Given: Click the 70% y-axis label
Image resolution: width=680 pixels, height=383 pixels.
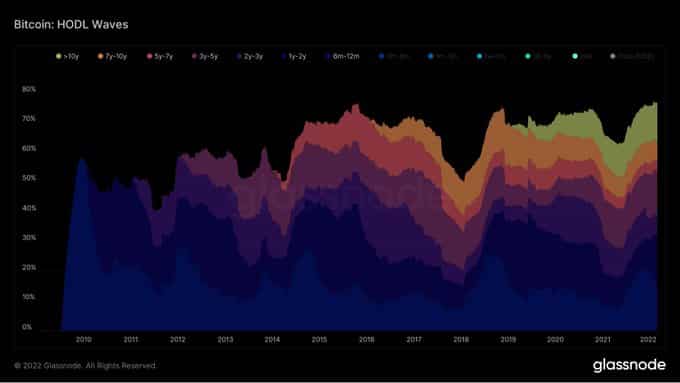Looking at the screenshot, I should point(29,119).
